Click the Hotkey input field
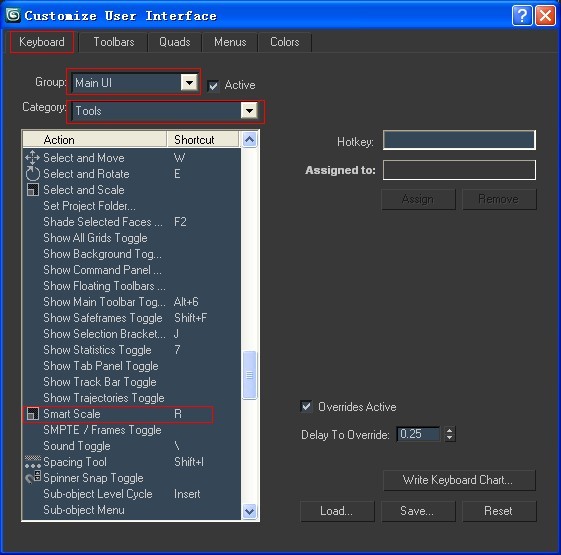The image size is (561, 555). click(459, 140)
